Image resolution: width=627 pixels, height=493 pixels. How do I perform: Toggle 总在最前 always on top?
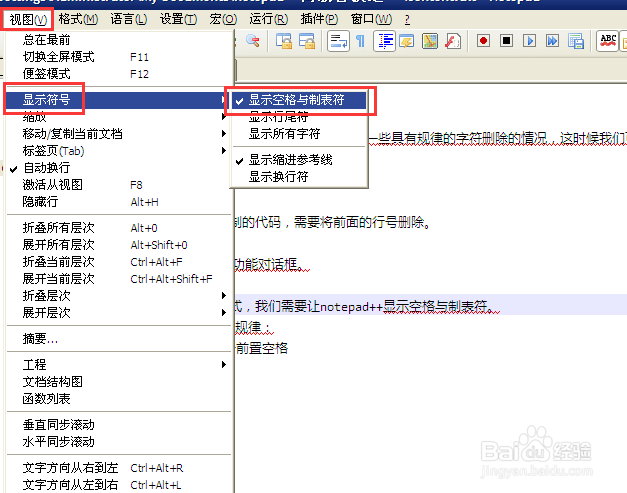point(119,40)
